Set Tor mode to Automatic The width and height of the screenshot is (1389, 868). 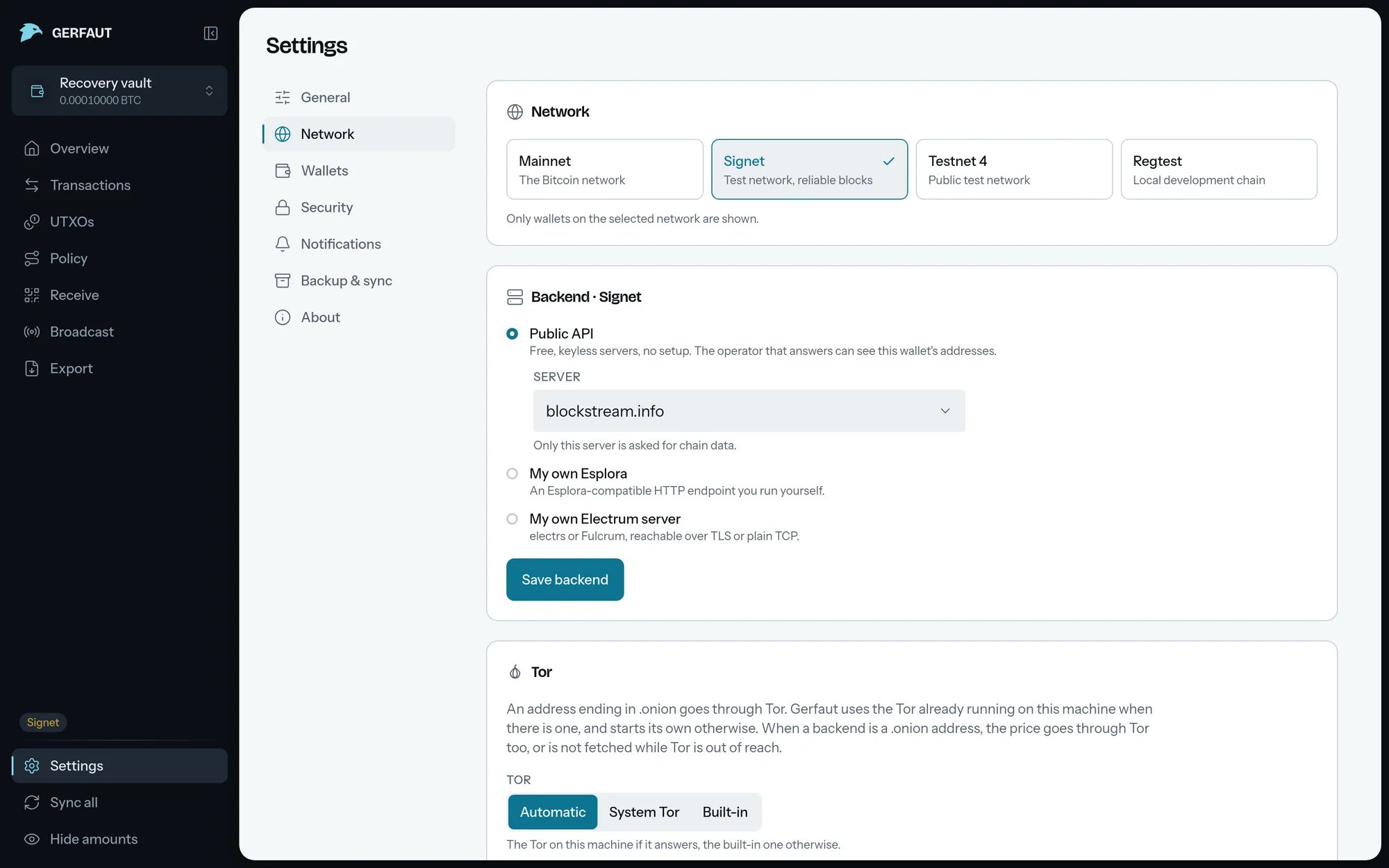(x=553, y=812)
